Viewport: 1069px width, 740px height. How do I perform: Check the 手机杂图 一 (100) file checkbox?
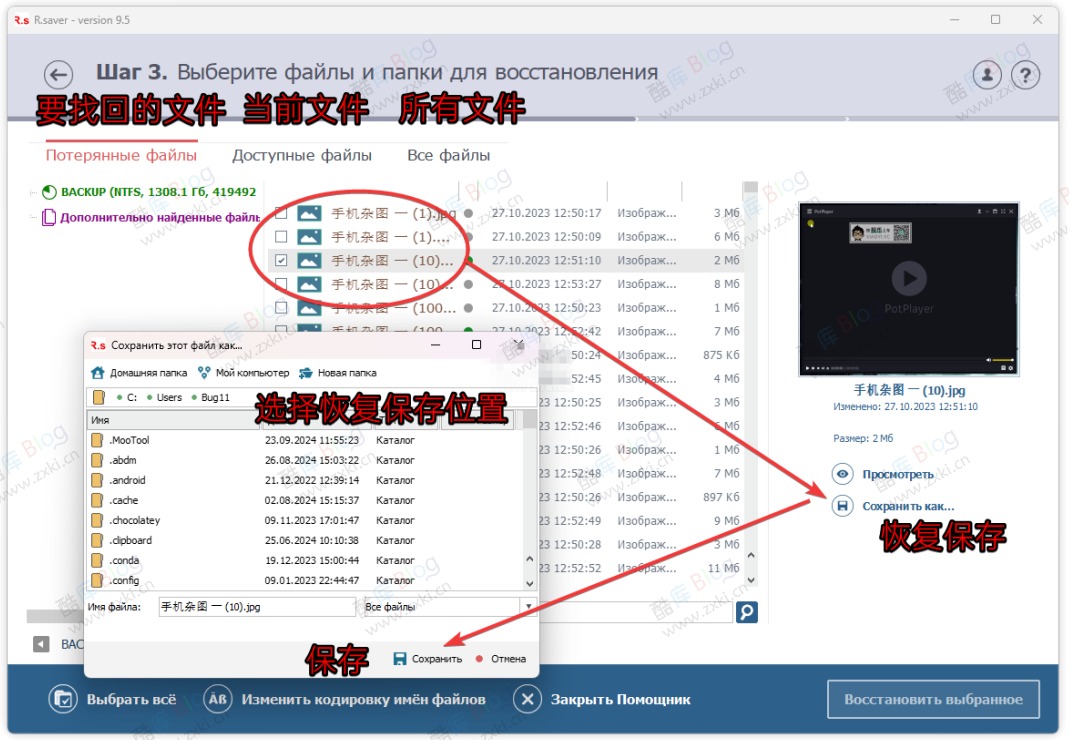281,307
